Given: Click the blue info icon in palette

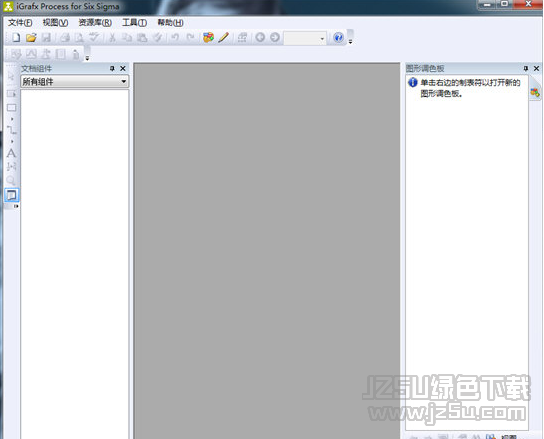Looking at the screenshot, I should tap(413, 83).
